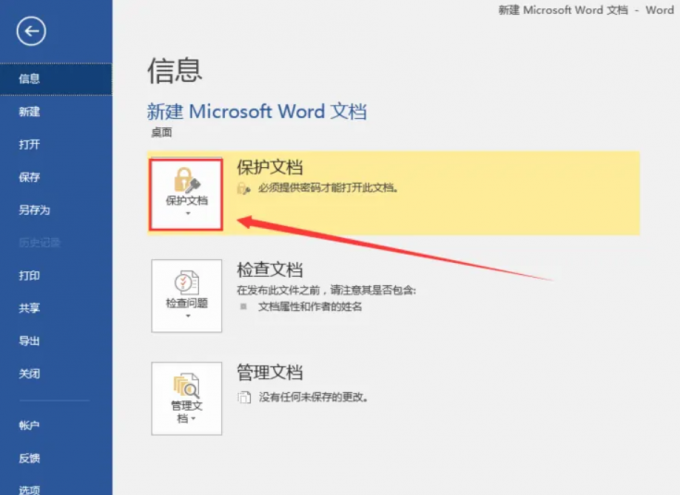The image size is (680, 495).
Task: Click the 在发布此文件之前 description text
Action: pos(326,290)
